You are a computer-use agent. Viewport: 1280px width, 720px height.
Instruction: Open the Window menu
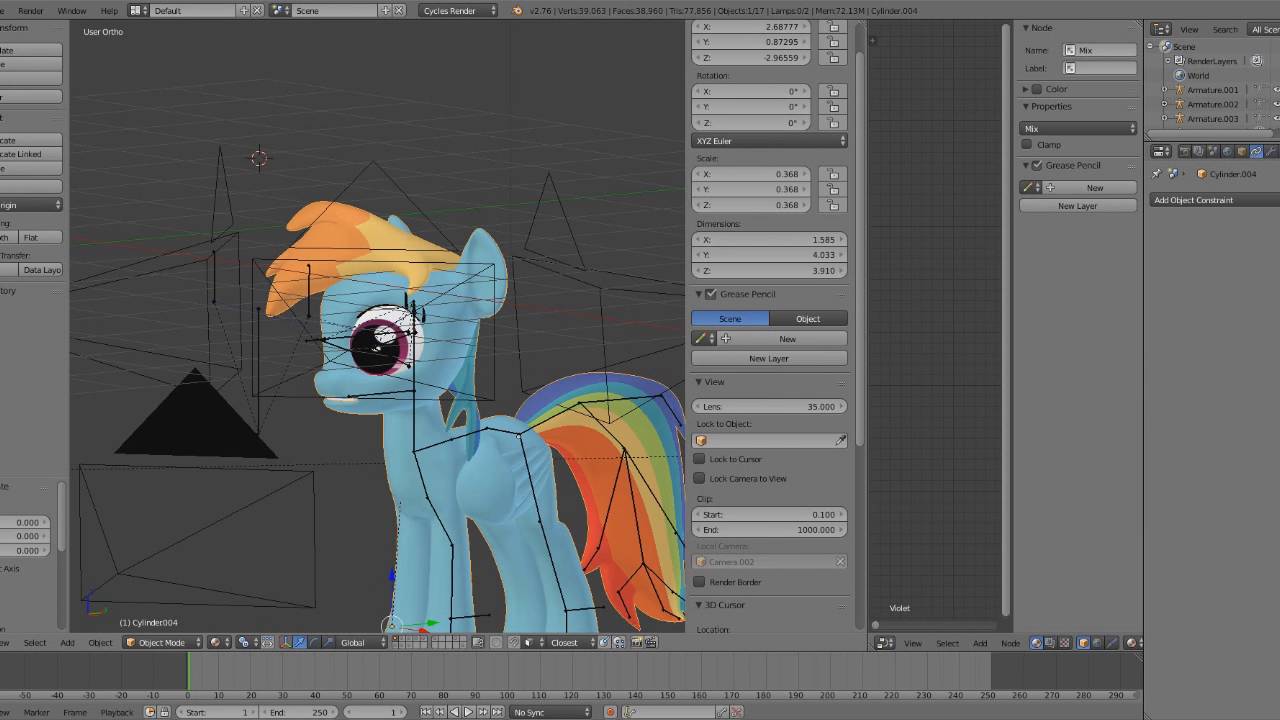pyautogui.click(x=71, y=10)
